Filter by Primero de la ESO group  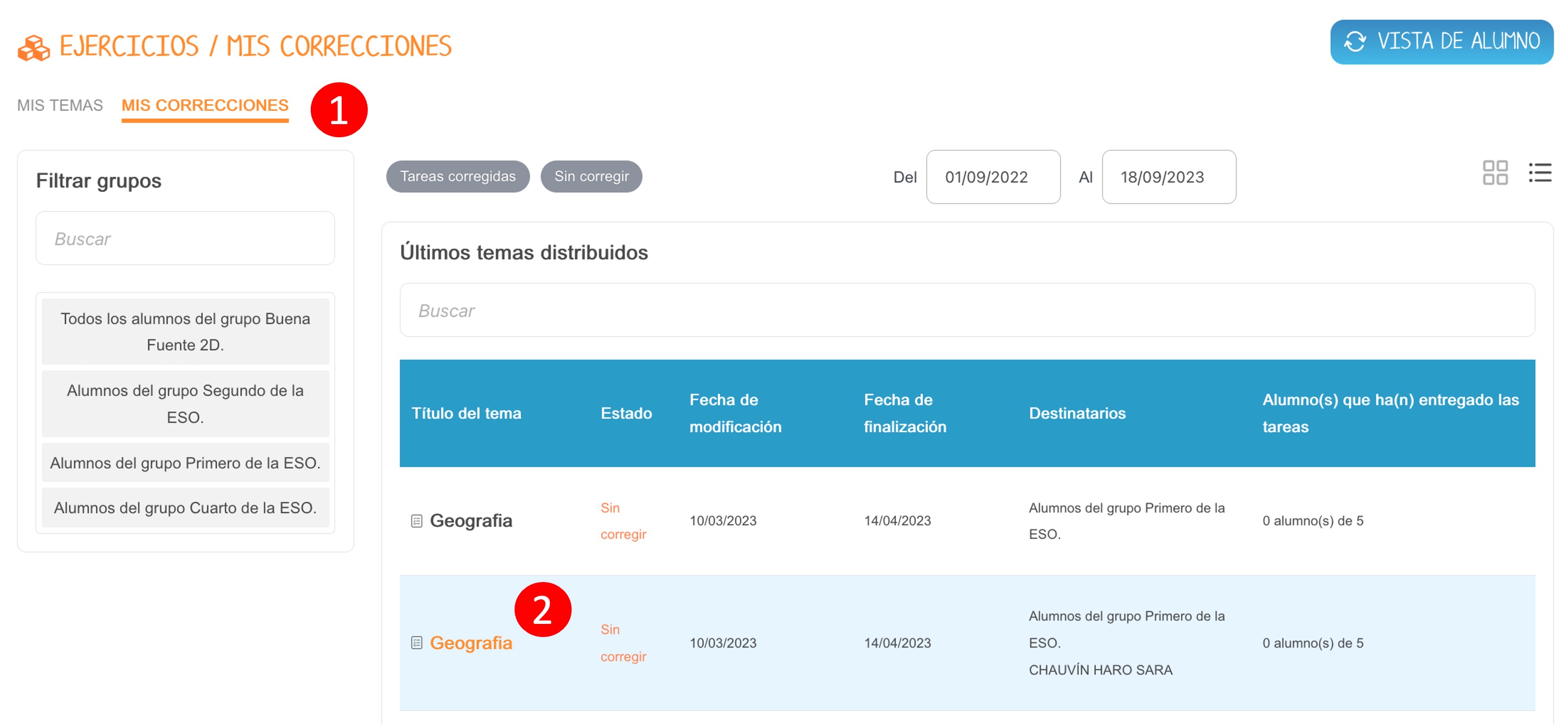point(185,463)
